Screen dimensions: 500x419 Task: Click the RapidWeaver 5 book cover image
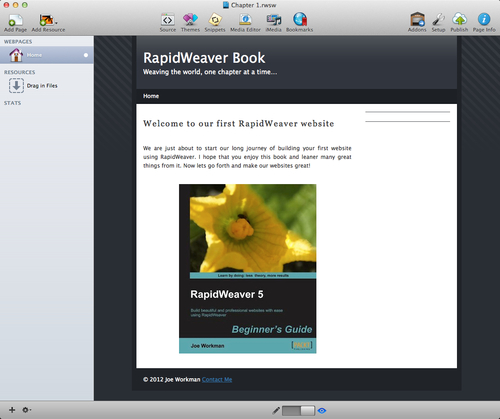pos(248,269)
